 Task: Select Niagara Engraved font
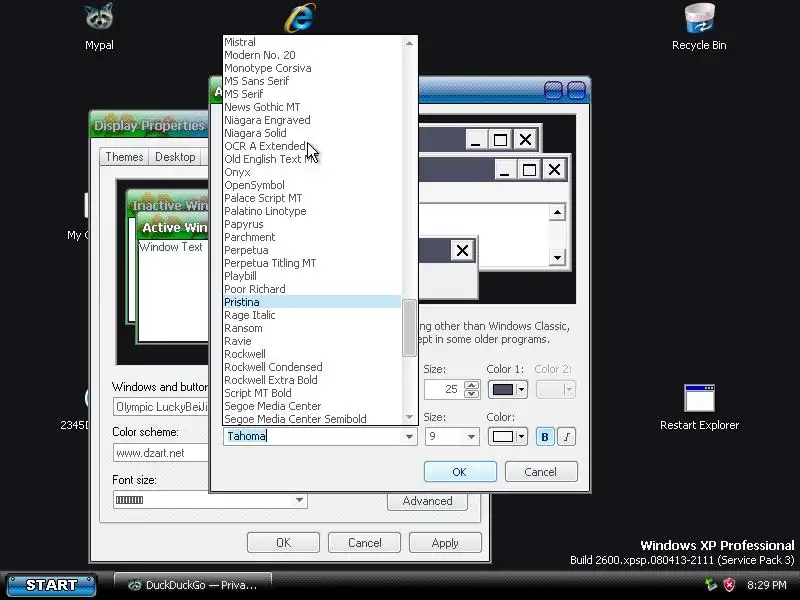(x=312, y=120)
